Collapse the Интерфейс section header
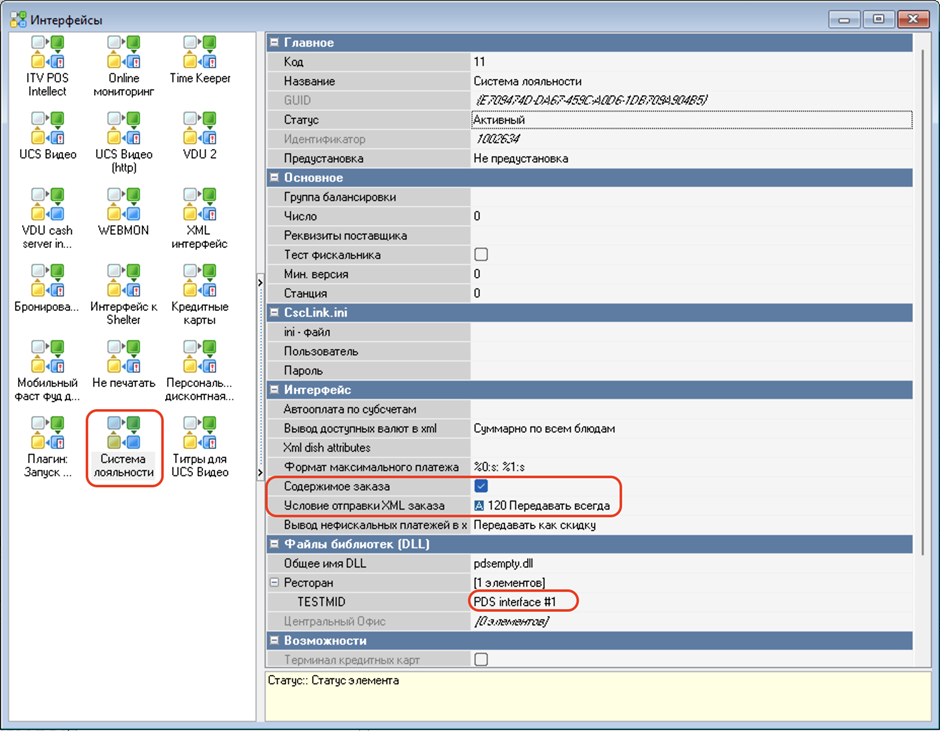Viewport: 940px width, 731px height. coord(275,390)
